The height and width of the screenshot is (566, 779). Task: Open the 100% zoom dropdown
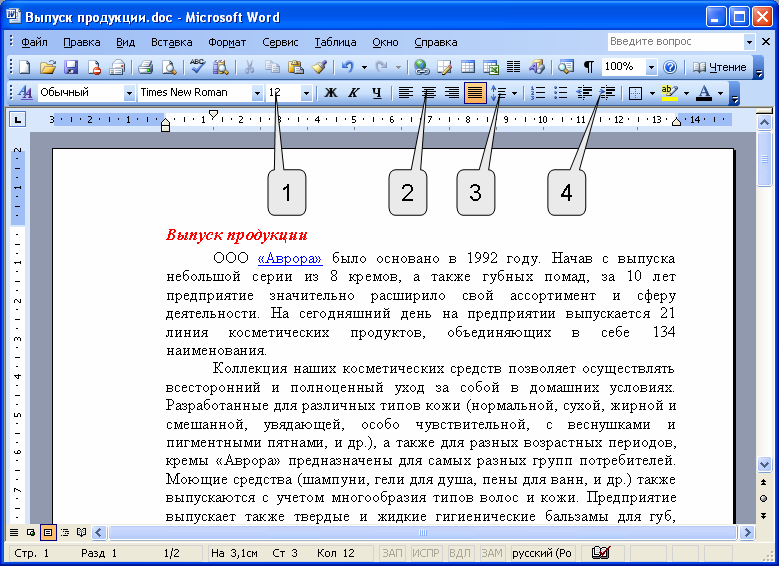click(x=651, y=67)
